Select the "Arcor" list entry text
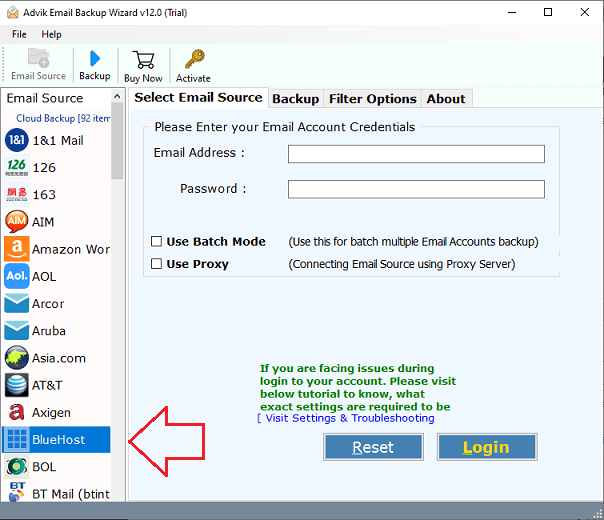The height and width of the screenshot is (520, 604). click(48, 304)
